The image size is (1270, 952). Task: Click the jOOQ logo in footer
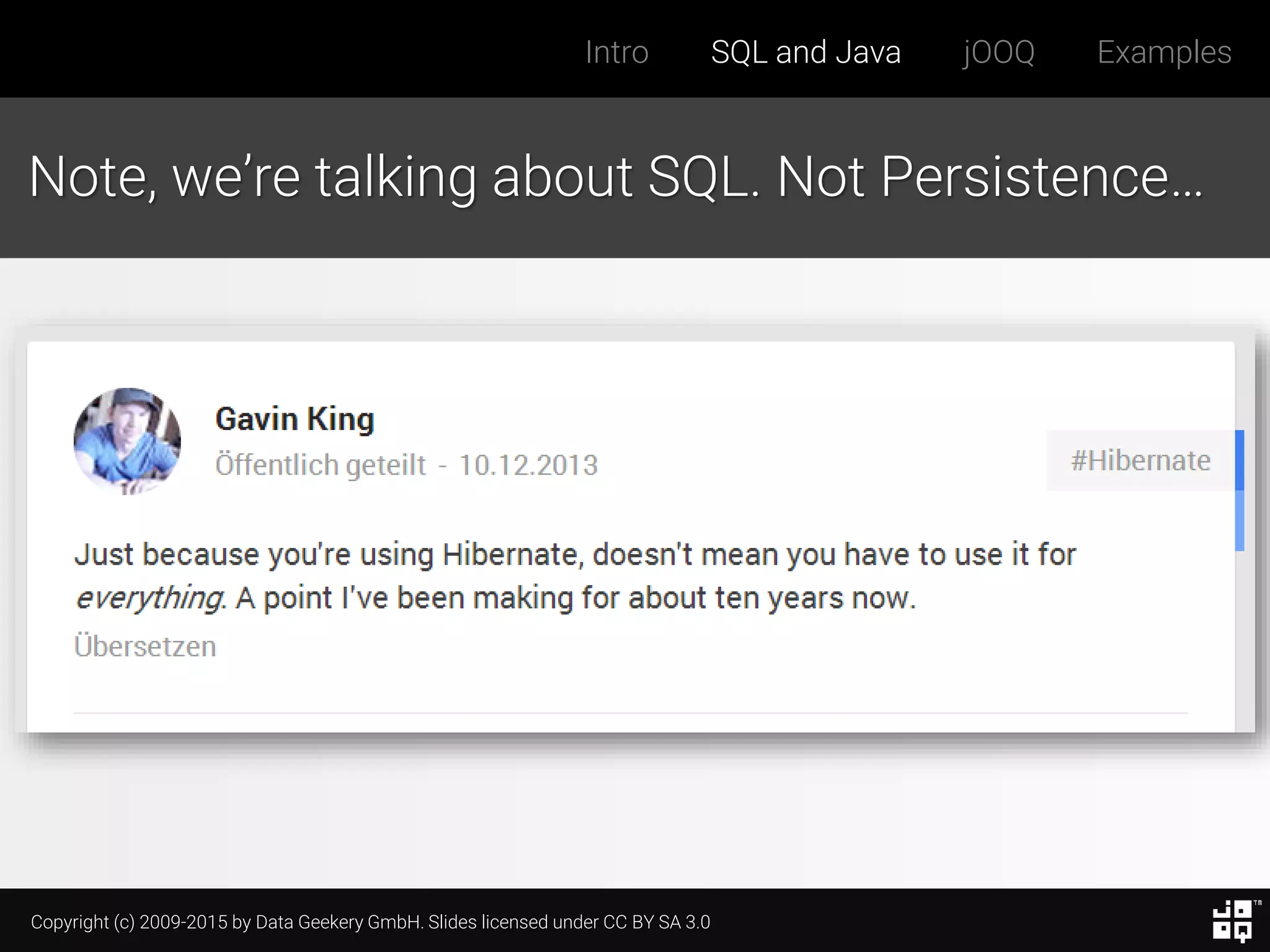tap(1233, 921)
